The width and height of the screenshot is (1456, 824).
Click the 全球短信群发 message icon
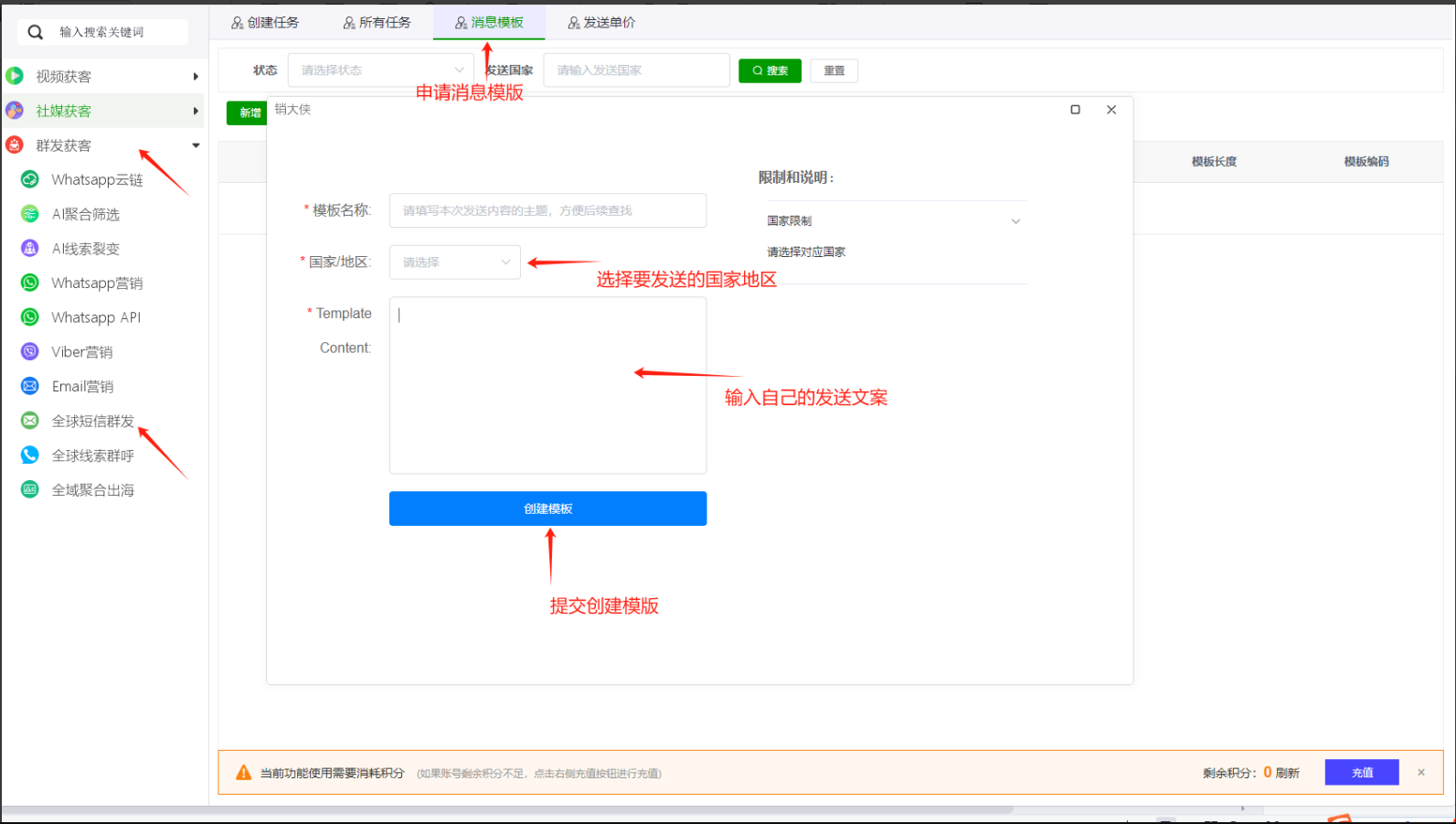click(x=30, y=421)
